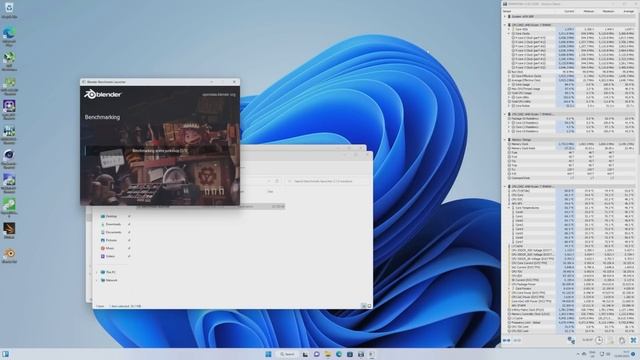Open the Recycle Bin desktop icon
Image resolution: width=640 pixels, height=360 pixels.
[x=9, y=10]
